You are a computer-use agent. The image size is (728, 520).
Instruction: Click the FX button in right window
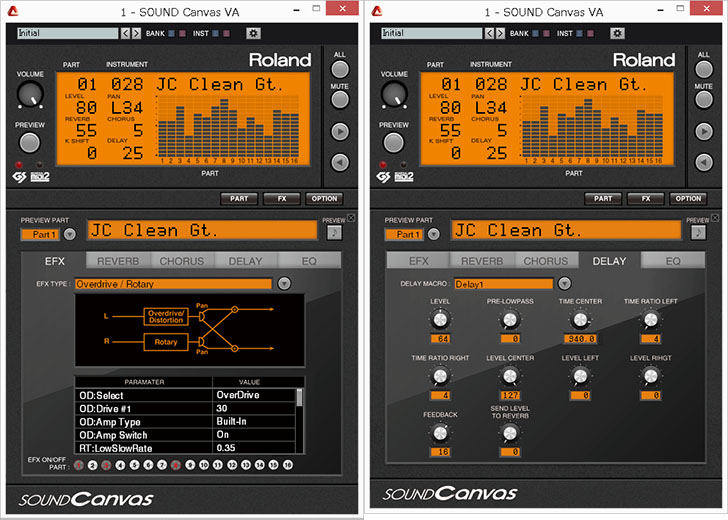tap(646, 199)
